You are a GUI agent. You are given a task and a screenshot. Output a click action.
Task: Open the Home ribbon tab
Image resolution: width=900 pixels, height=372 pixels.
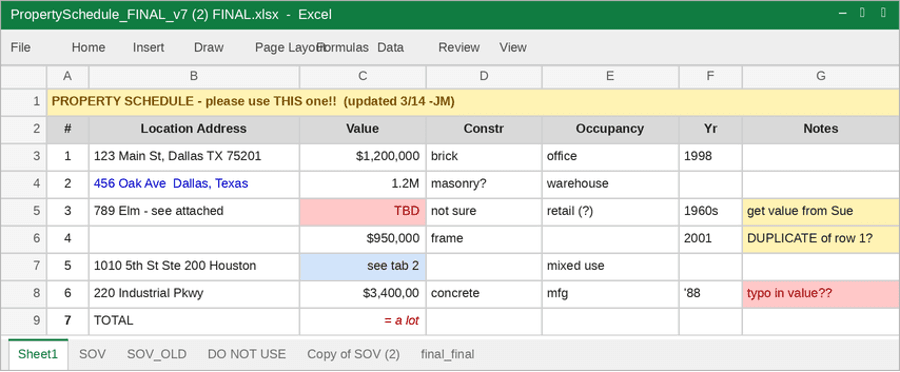pyautogui.click(x=88, y=48)
